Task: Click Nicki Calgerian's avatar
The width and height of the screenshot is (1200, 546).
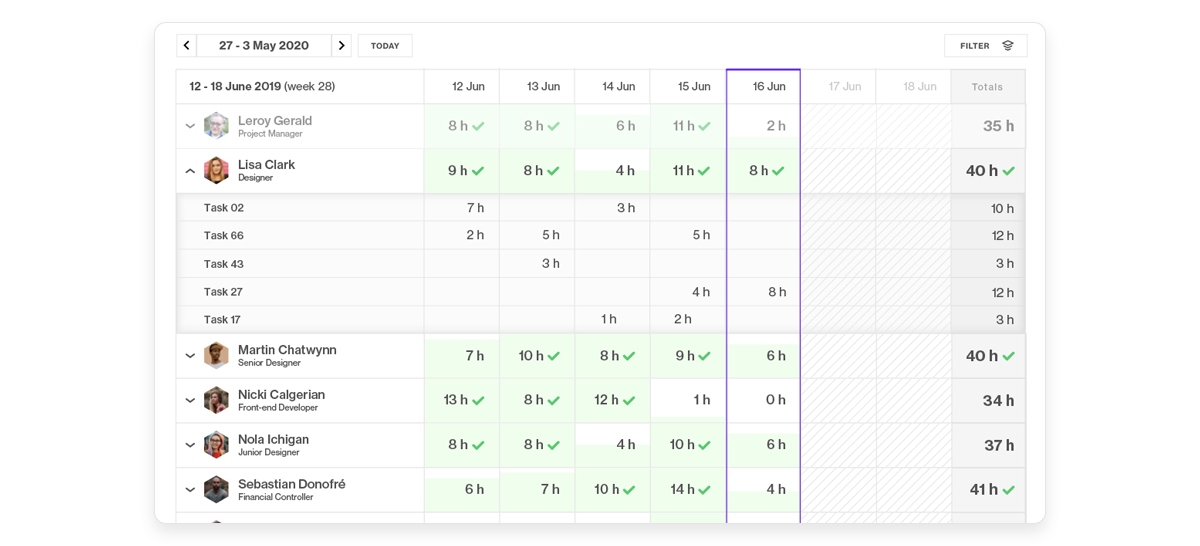Action: [x=216, y=400]
